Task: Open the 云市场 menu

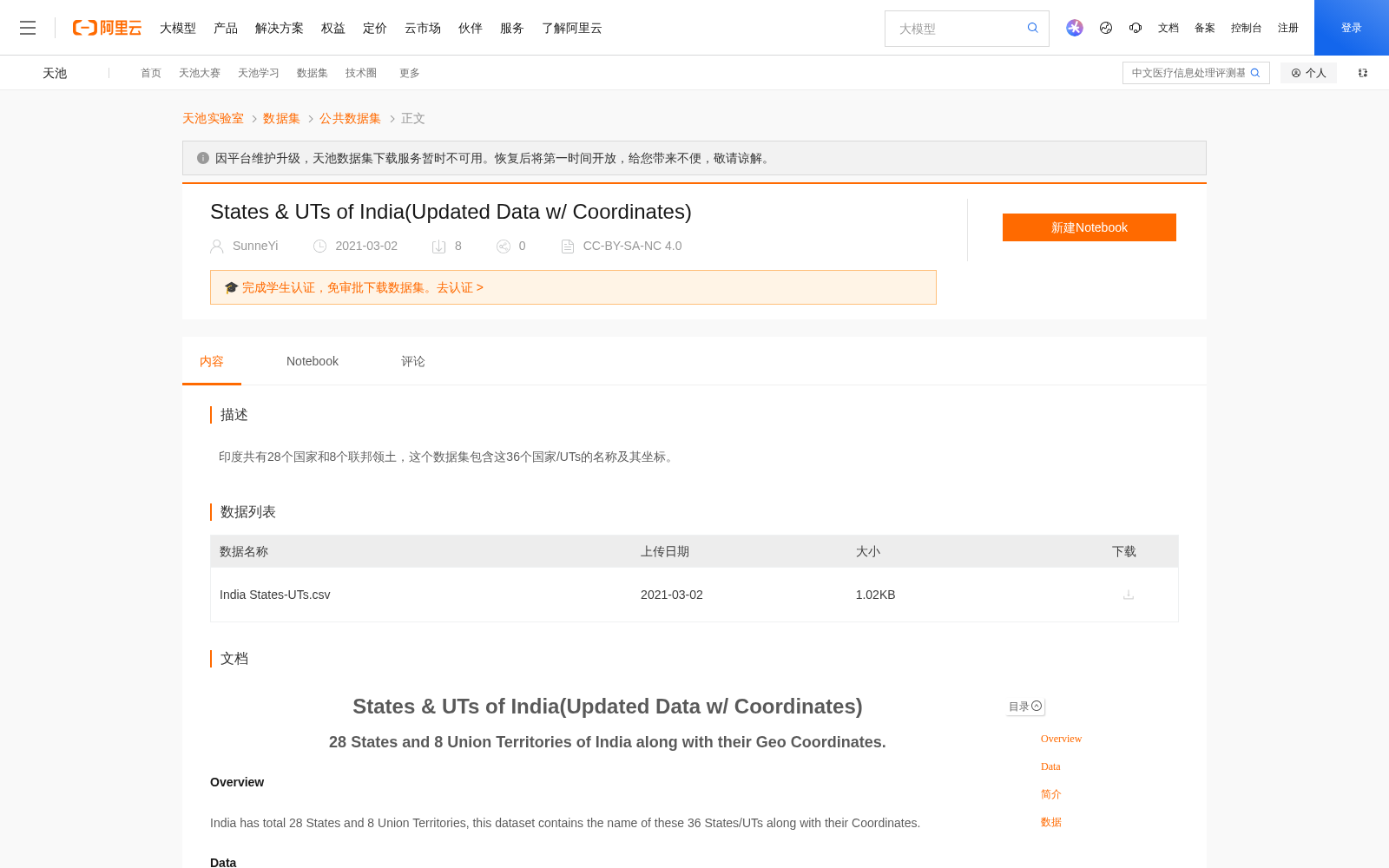Action: (423, 28)
